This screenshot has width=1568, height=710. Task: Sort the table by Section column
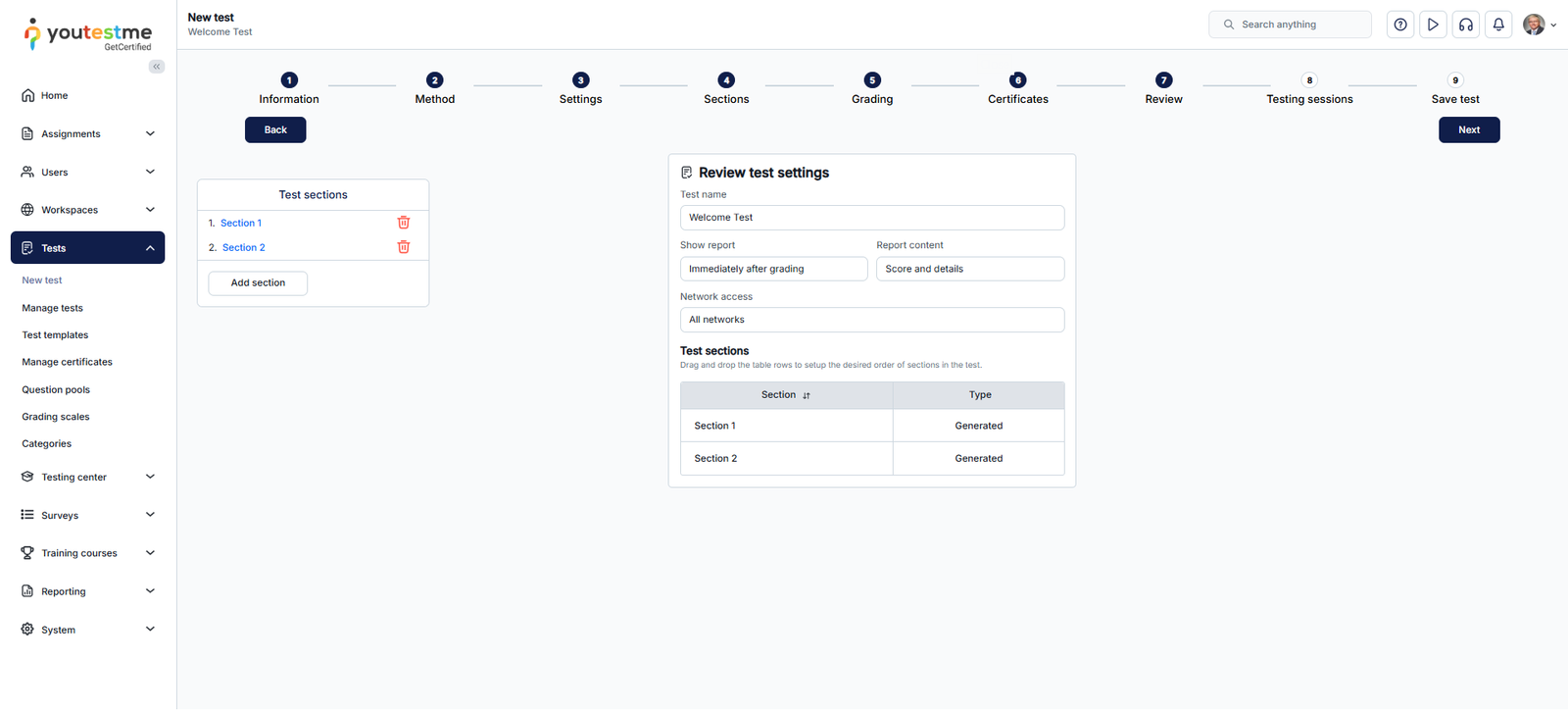[807, 395]
